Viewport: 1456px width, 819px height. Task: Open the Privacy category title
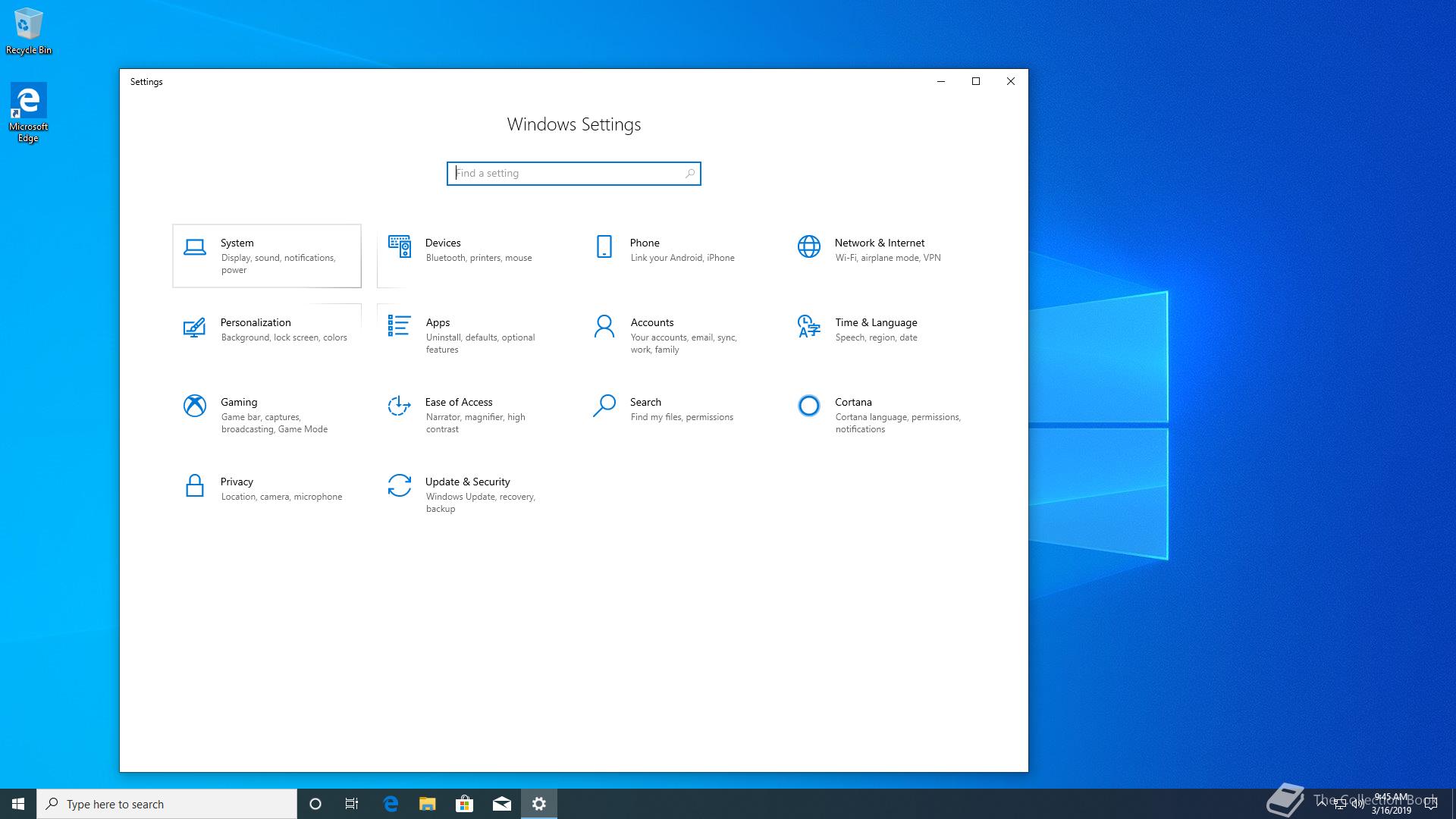pos(237,482)
